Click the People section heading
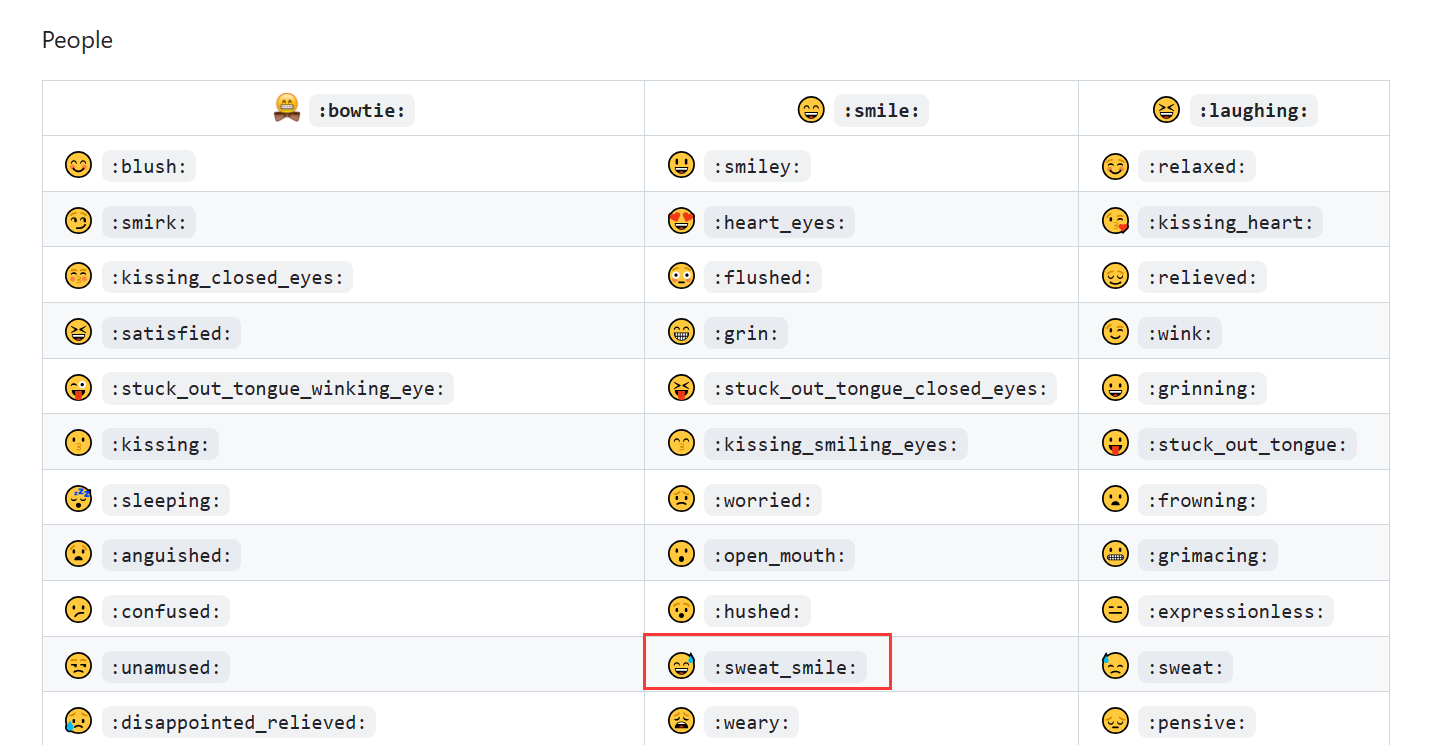This screenshot has height=745, width=1440. [x=76, y=40]
